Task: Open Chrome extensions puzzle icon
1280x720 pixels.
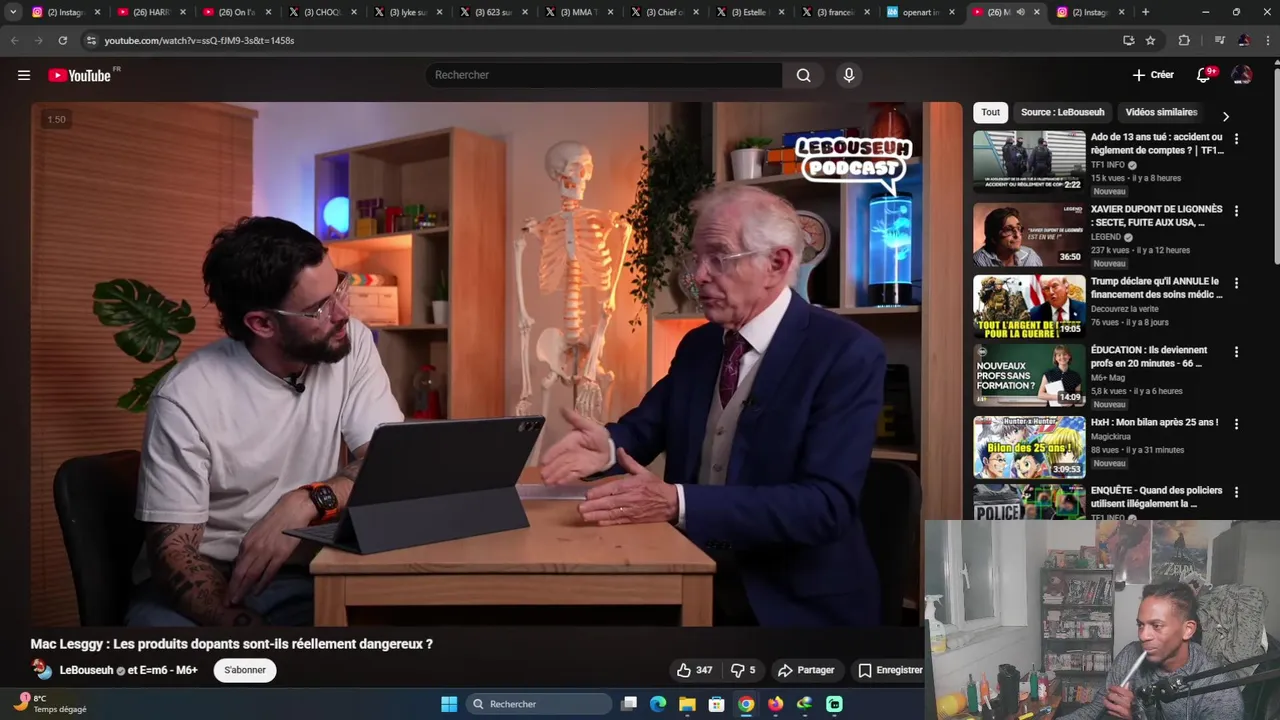Action: [x=1184, y=40]
